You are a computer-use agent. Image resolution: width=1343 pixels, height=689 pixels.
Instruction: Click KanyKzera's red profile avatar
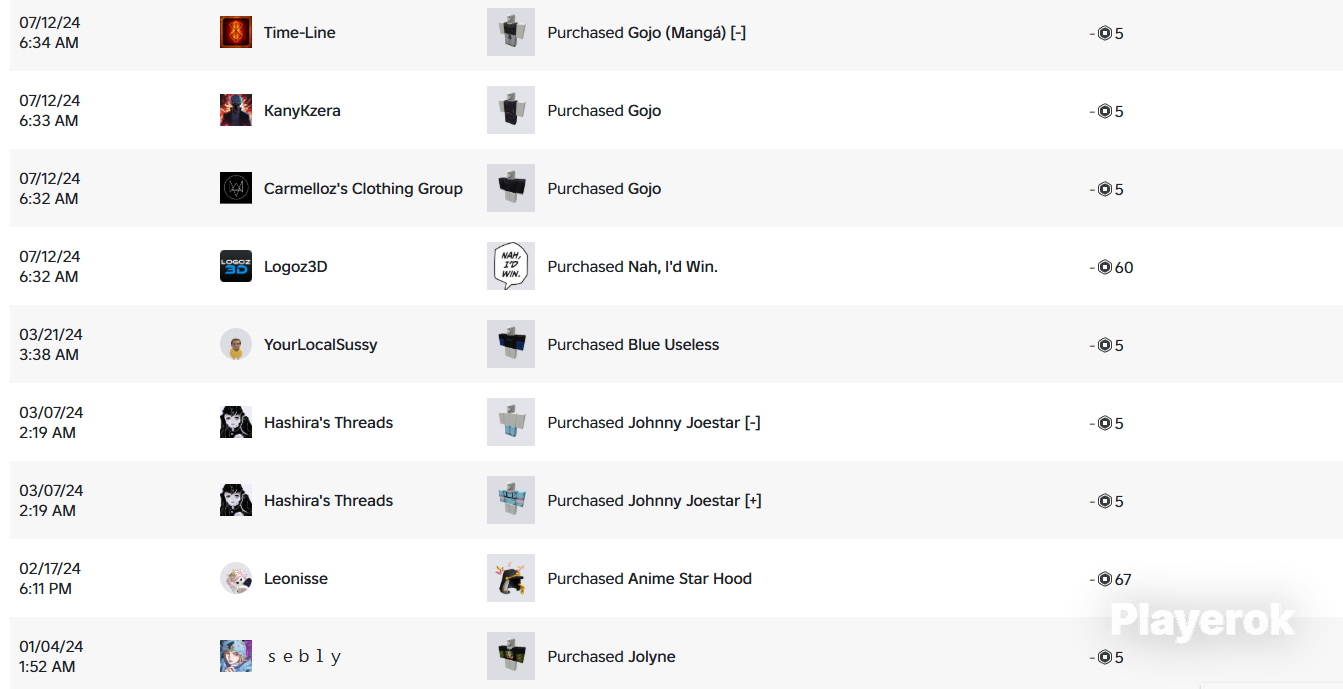(x=236, y=110)
